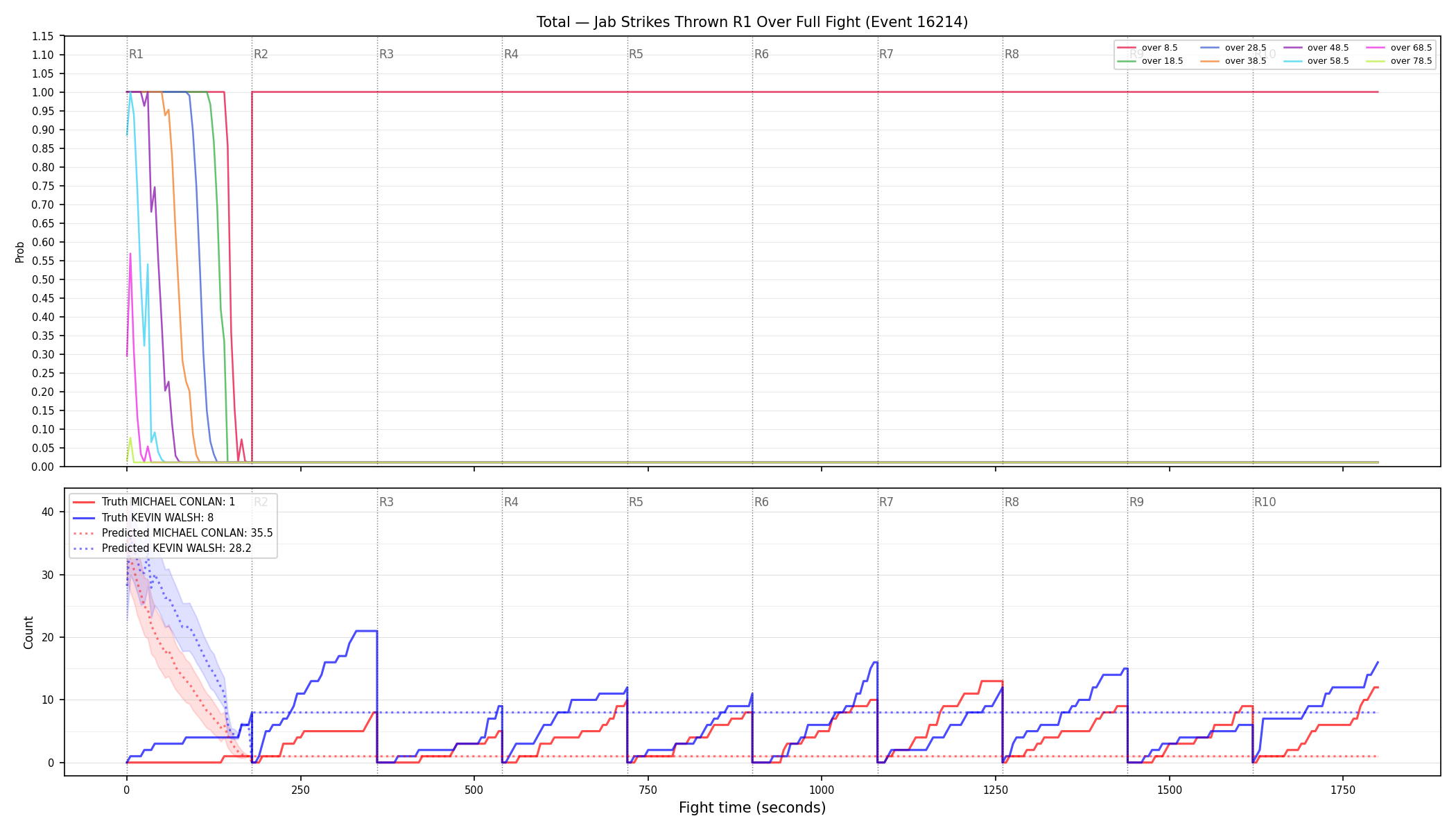Click the cyan line sample beside 'over 58.5'
This screenshot has width=1456, height=832.
coord(1293,61)
